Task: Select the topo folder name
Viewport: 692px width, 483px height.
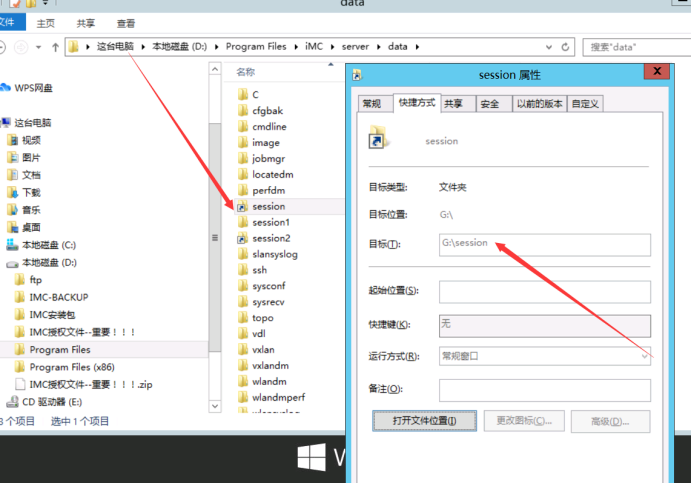Action: 263,318
